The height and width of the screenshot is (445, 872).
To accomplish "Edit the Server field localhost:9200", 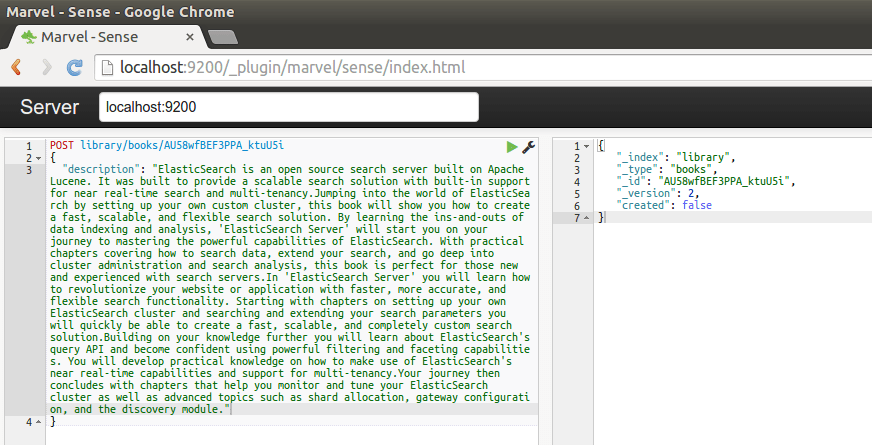I will (x=289, y=107).
